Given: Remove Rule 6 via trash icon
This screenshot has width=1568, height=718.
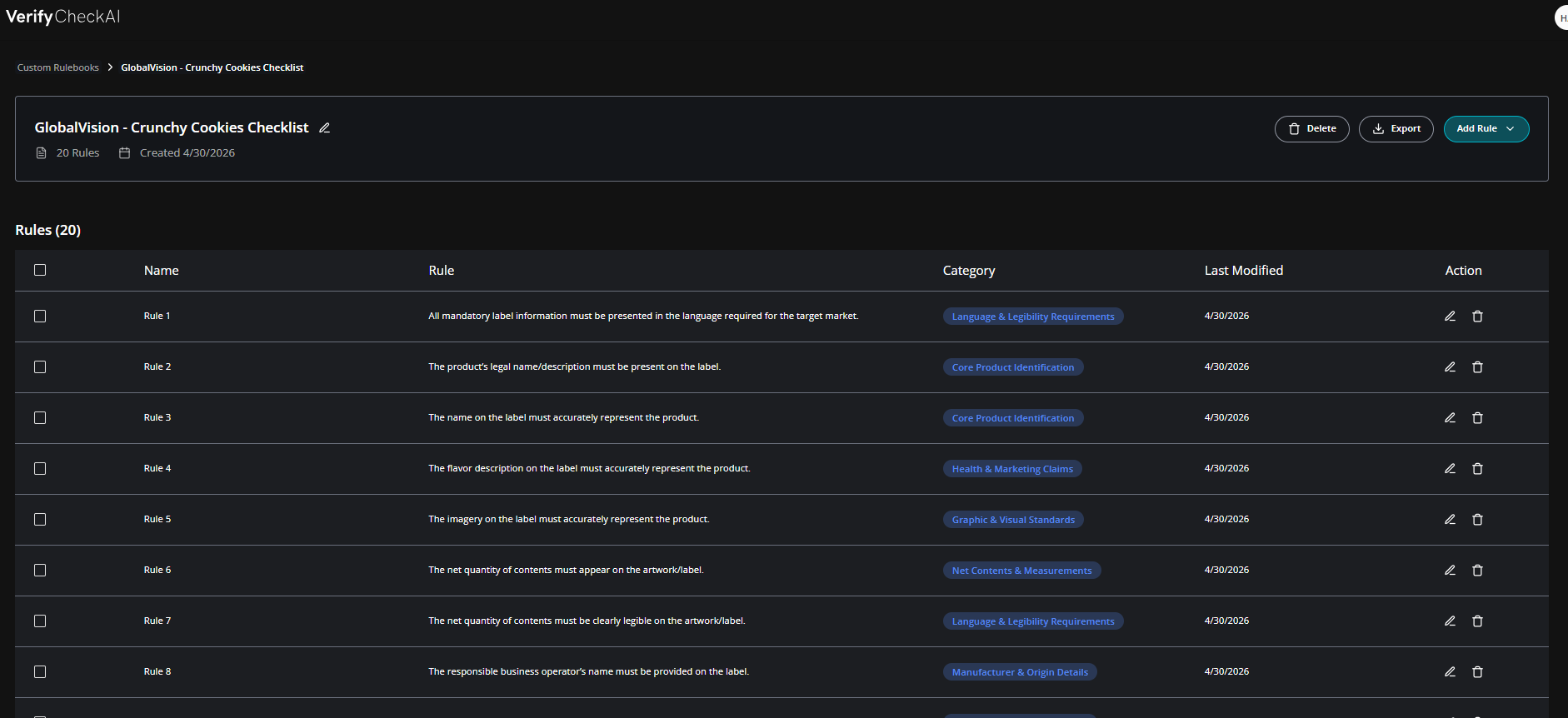Looking at the screenshot, I should click(1477, 571).
